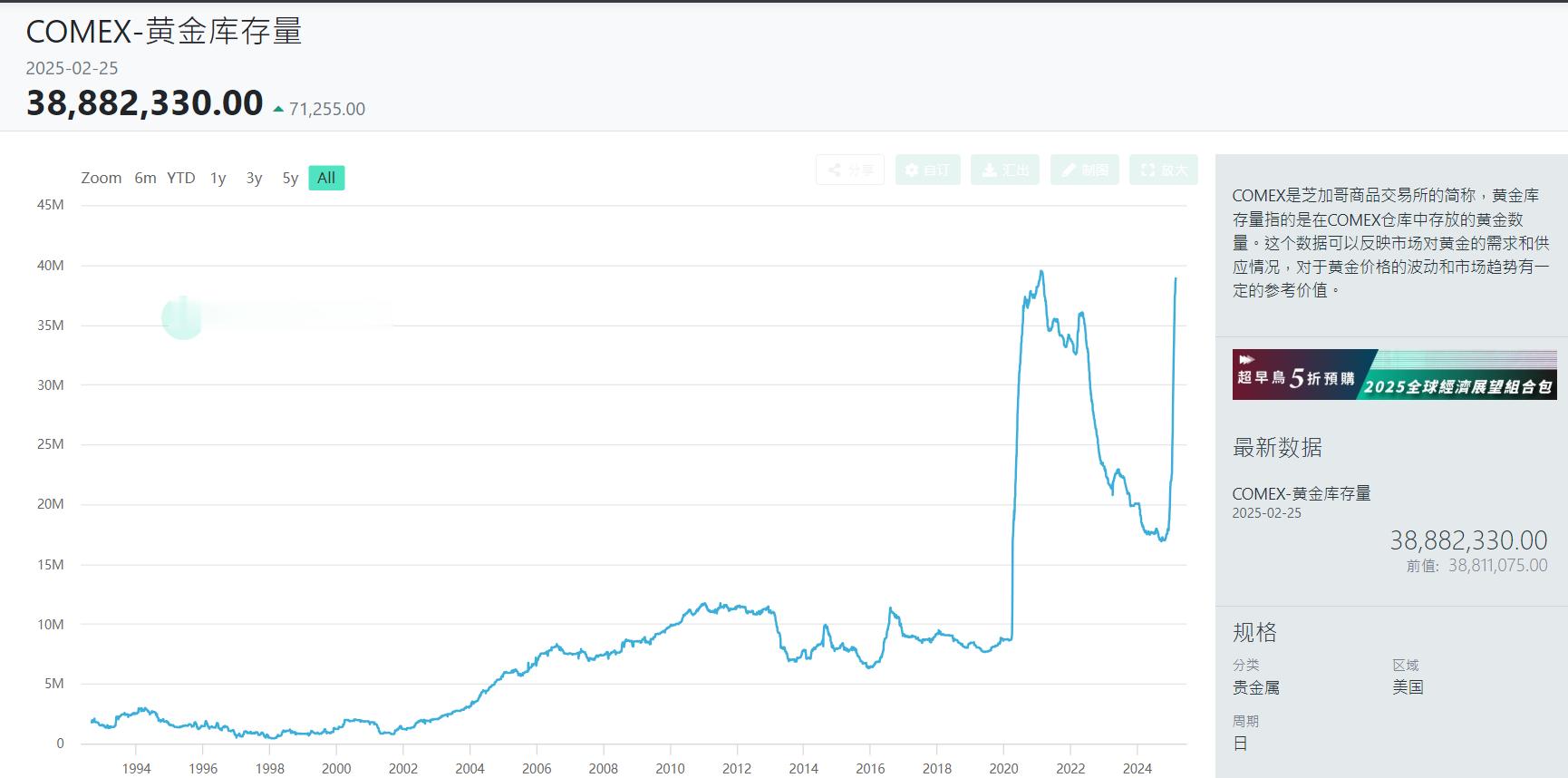Click the COMEX description paragraph in sidebar
The image size is (1568, 778).
(1391, 243)
